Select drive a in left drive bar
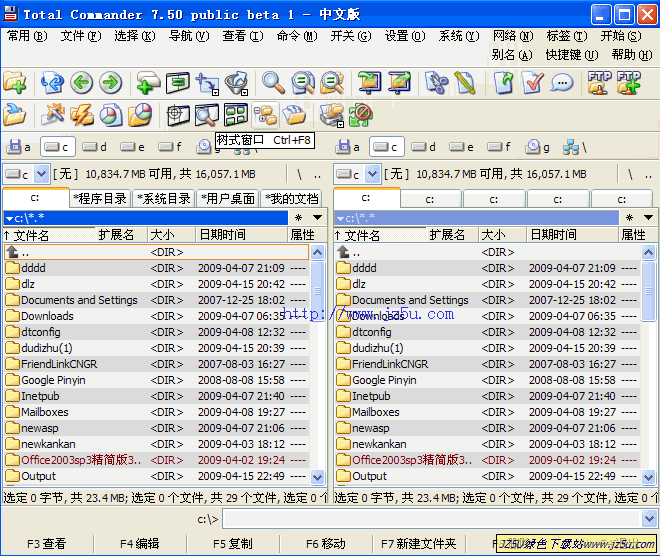Viewport: 660px width, 556px height. point(20,147)
